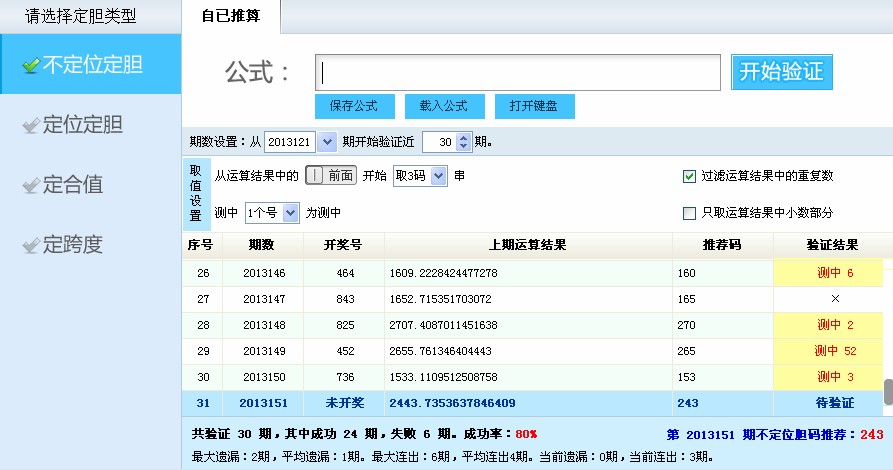Decrease the period count with the down arrow
This screenshot has height=470, width=893.
pos(463,146)
